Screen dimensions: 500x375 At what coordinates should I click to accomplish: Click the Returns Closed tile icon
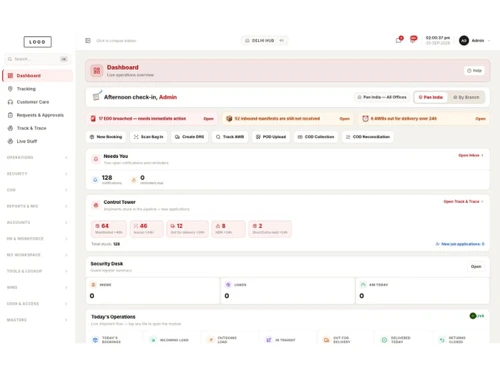pos(442,340)
